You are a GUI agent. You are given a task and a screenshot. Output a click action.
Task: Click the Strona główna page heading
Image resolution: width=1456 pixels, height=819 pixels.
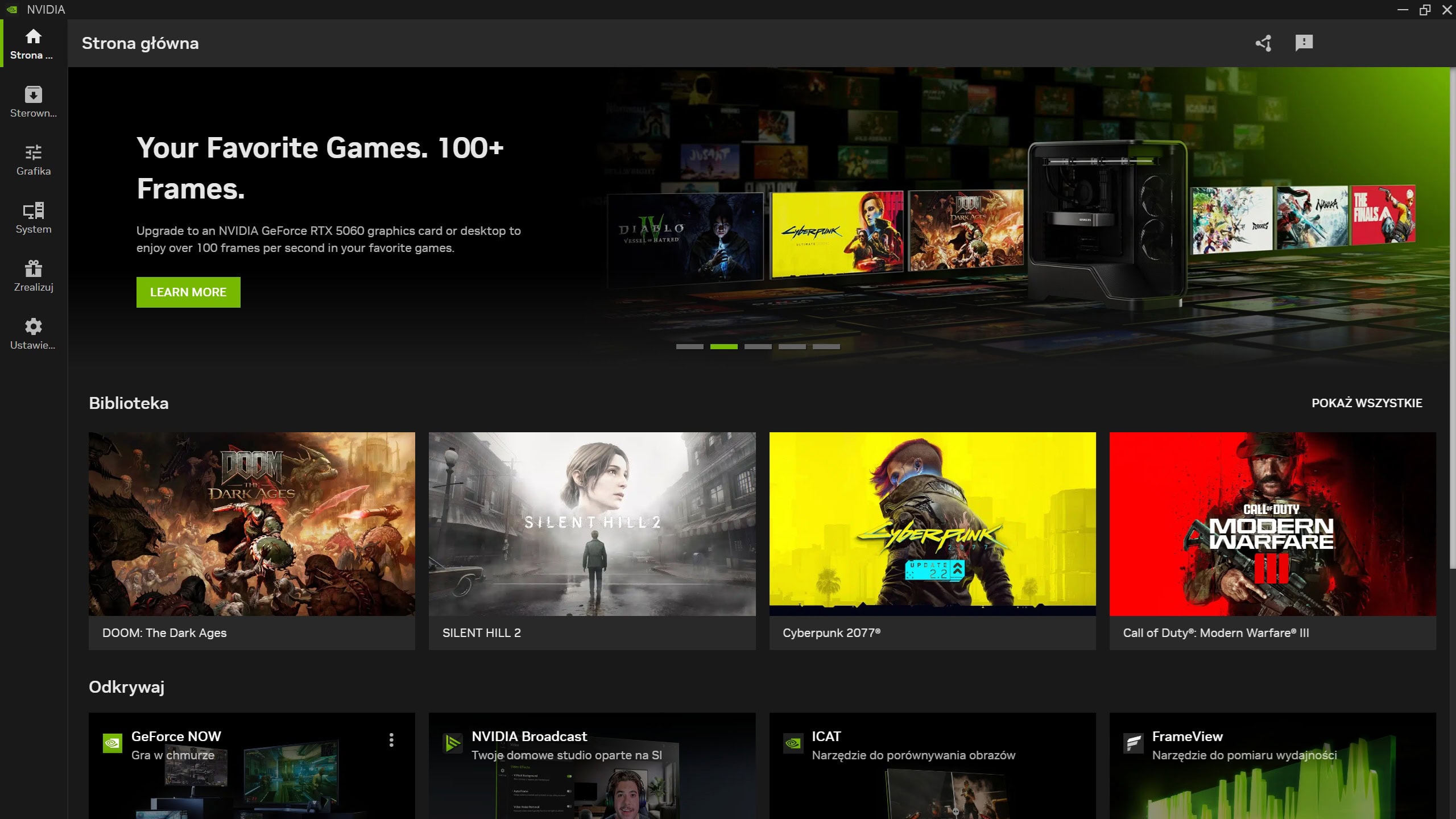coord(140,43)
